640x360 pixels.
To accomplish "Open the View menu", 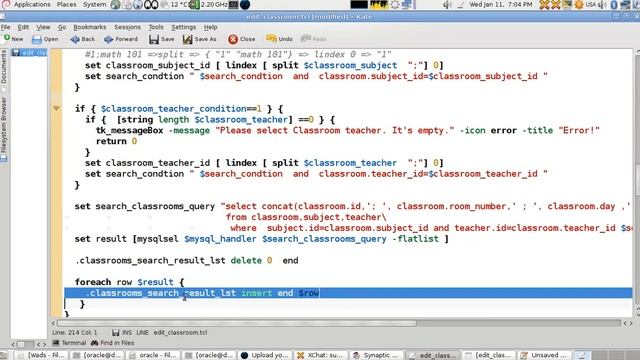I will point(43,27).
